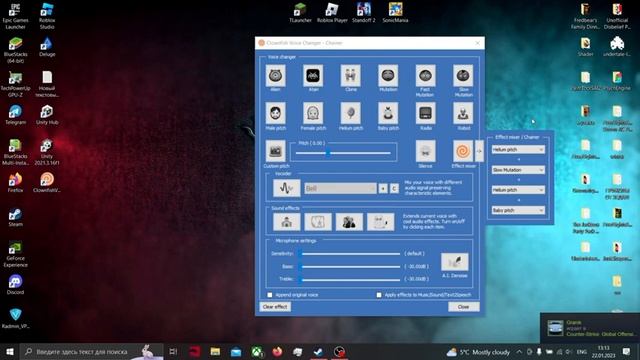Open the Helium pitch dropdown above Baby pitch

pyautogui.click(x=518, y=190)
